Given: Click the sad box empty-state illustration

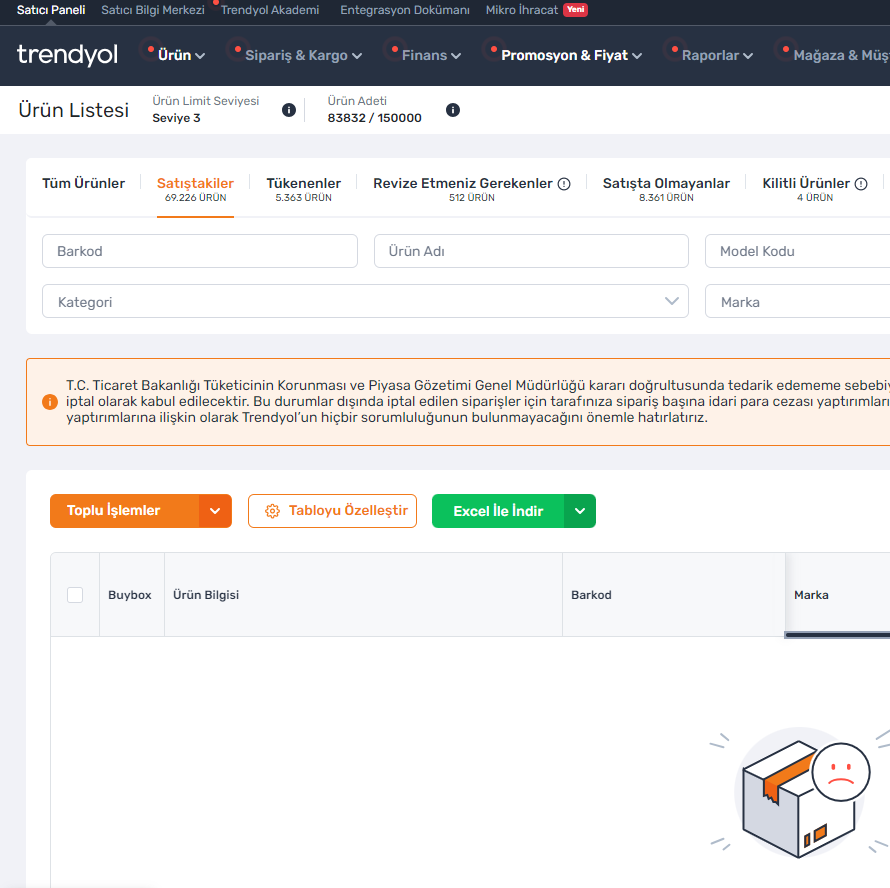Looking at the screenshot, I should click(800, 793).
